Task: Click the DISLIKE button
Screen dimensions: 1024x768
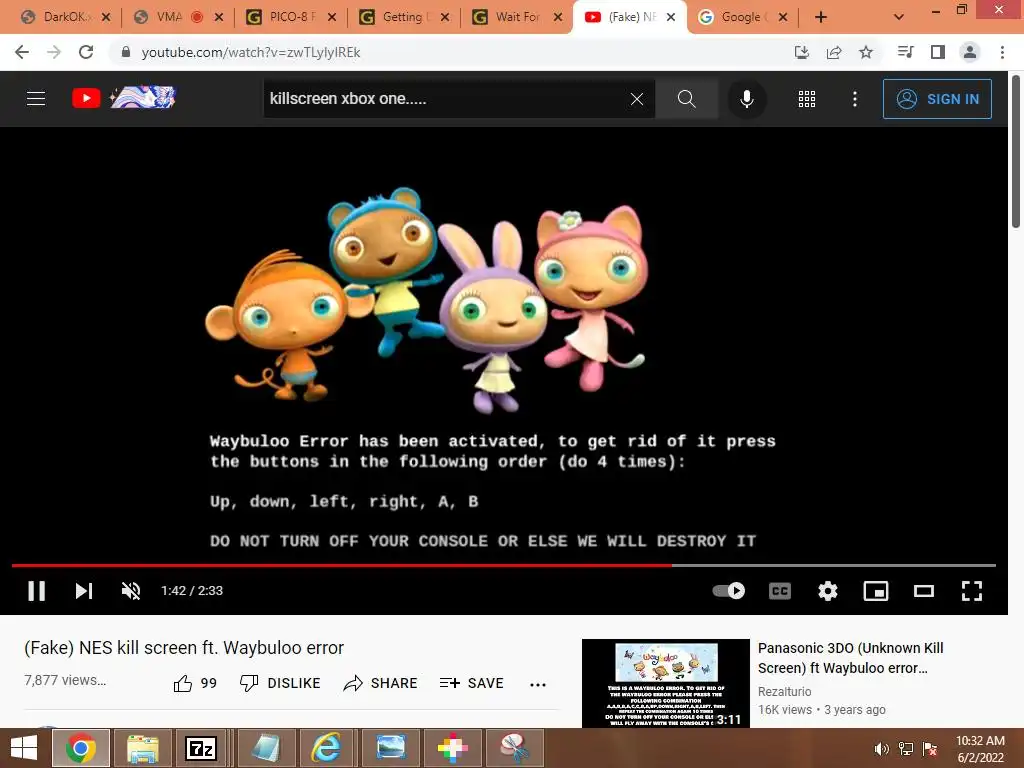Action: [280, 683]
